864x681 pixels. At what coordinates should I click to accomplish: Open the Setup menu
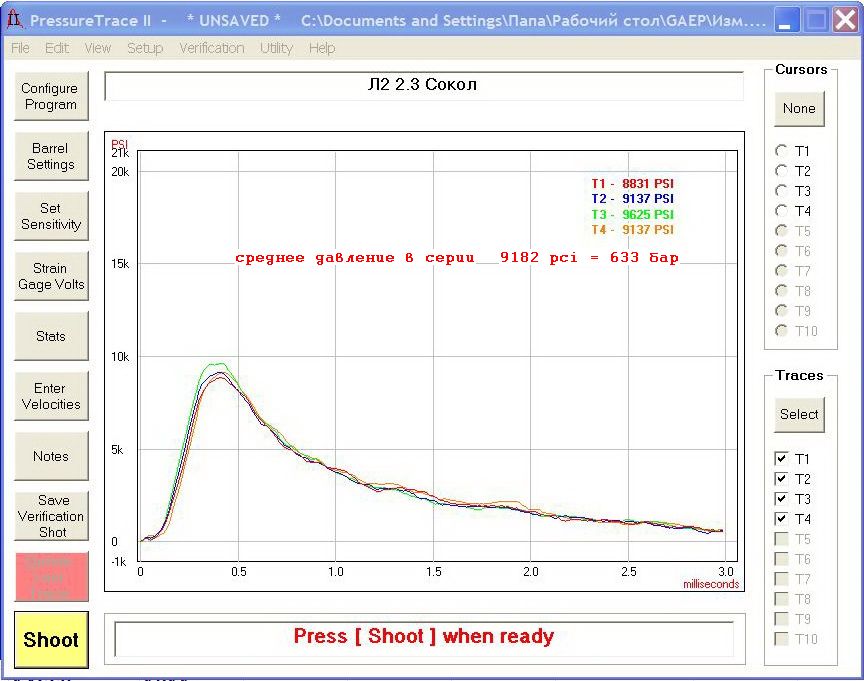[144, 48]
